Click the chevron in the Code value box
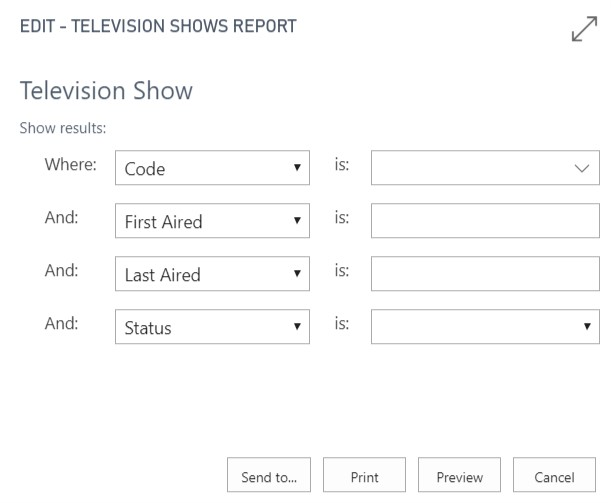Image resolution: width=611 pixels, height=503 pixels. pyautogui.click(x=583, y=169)
